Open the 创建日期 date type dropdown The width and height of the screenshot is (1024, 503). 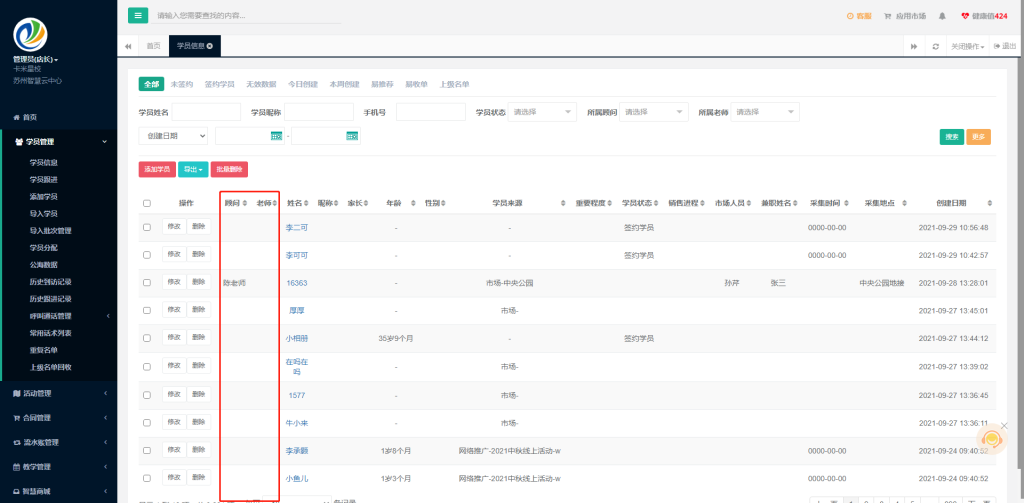tap(173, 136)
